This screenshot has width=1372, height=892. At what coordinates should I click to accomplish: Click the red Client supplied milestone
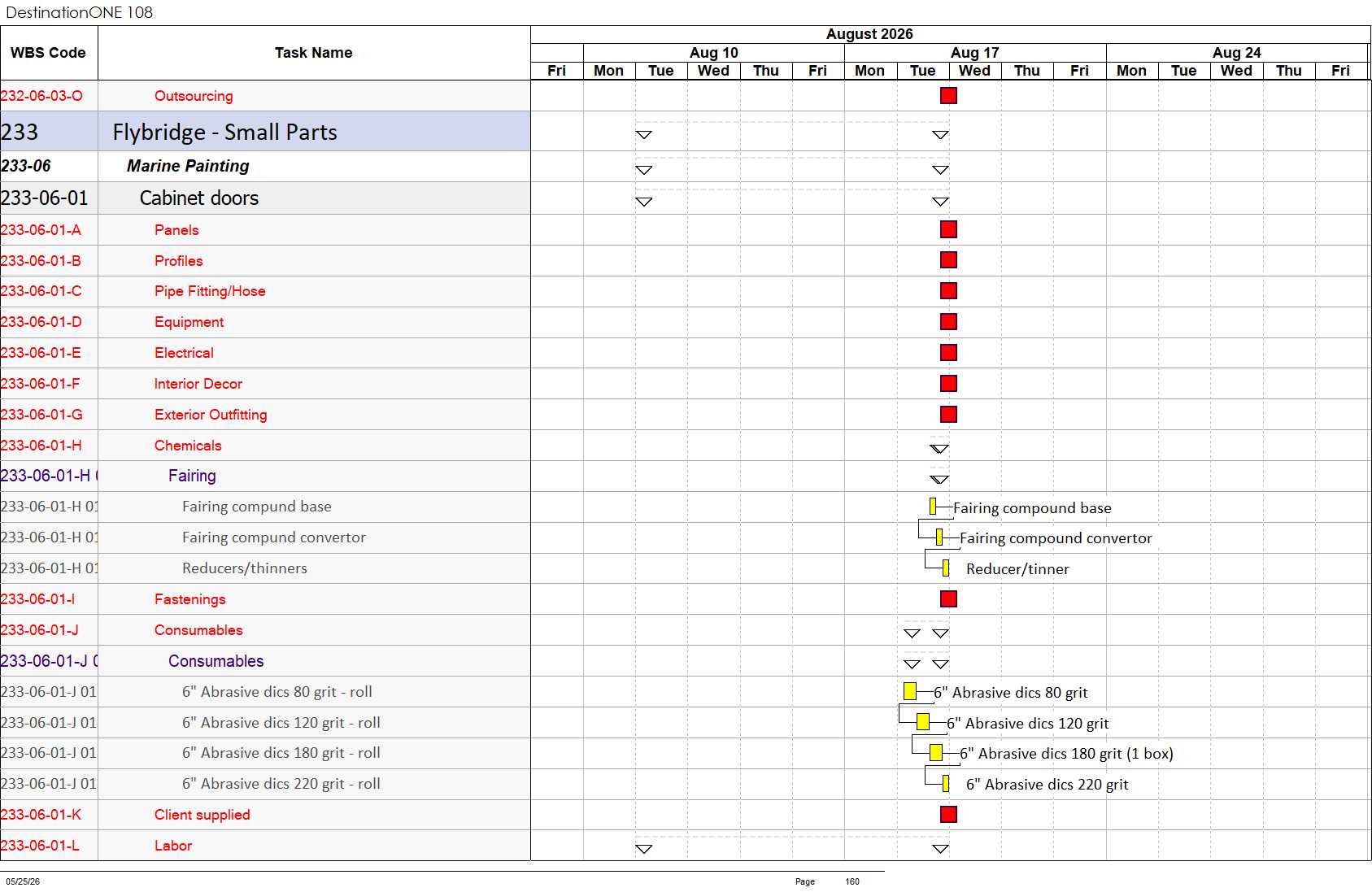point(948,814)
